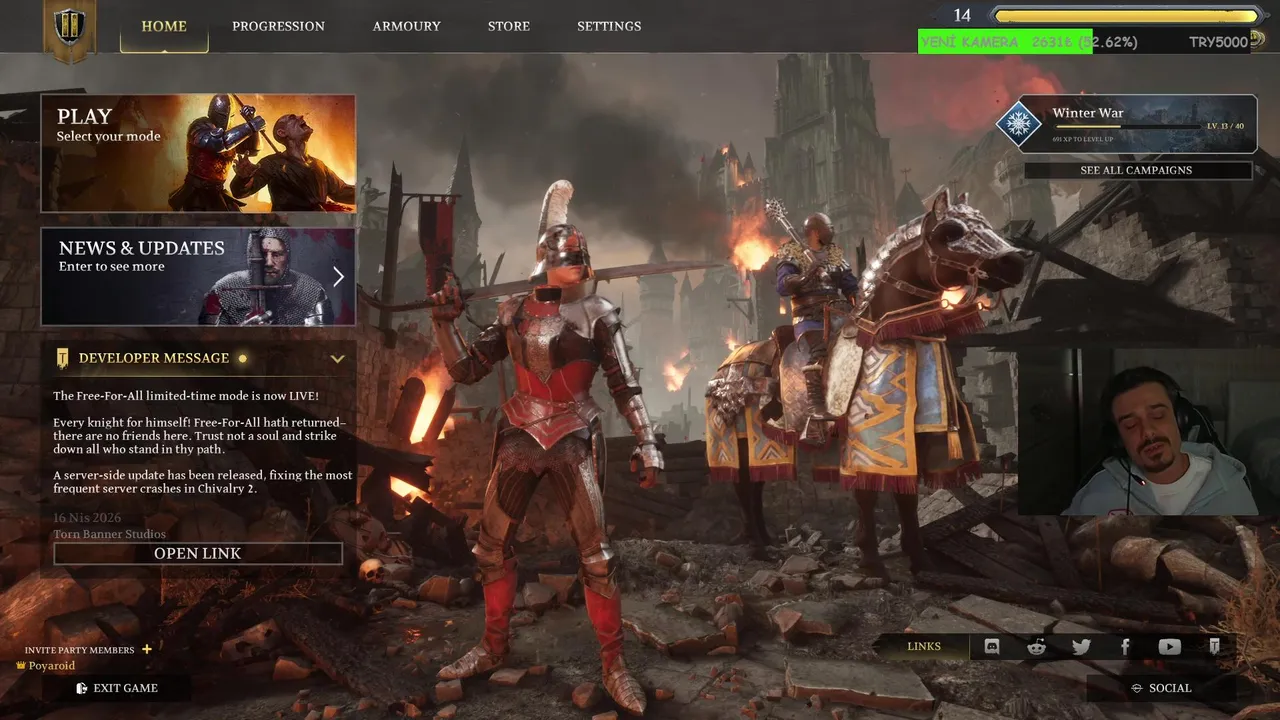Image resolution: width=1280 pixels, height=720 pixels.
Task: Switch to the Home tab
Action: point(164,26)
